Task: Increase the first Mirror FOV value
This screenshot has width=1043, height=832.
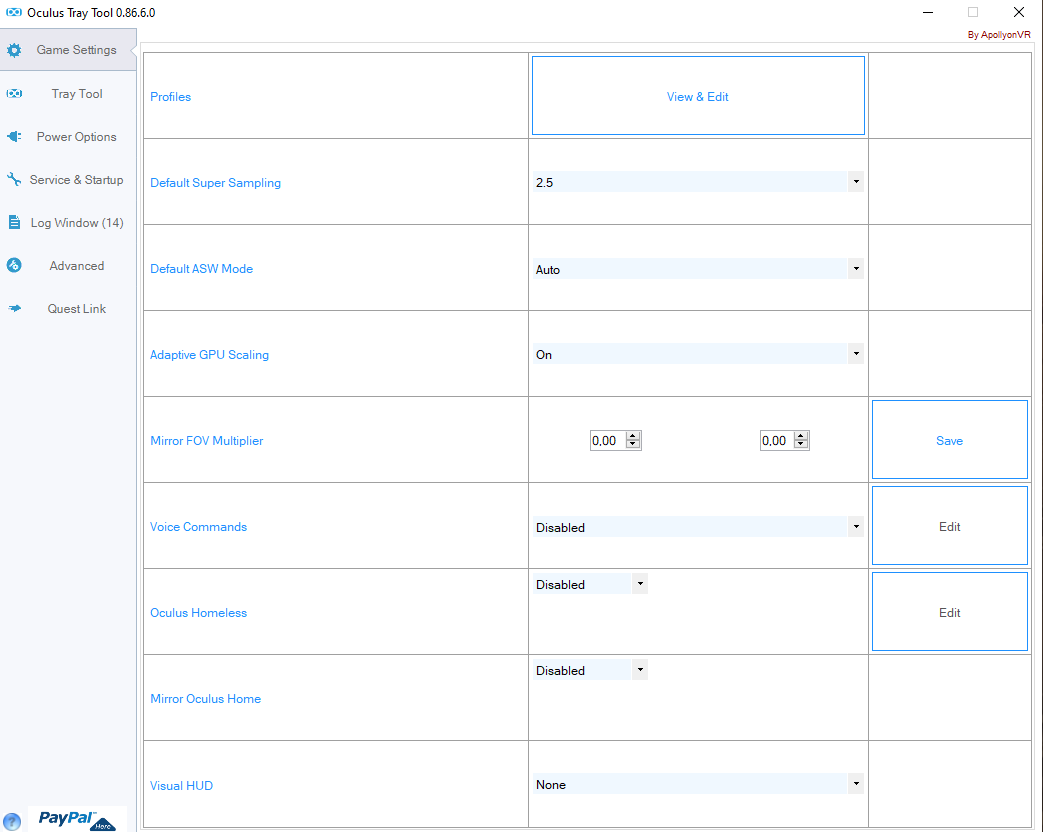Action: pyautogui.click(x=633, y=436)
